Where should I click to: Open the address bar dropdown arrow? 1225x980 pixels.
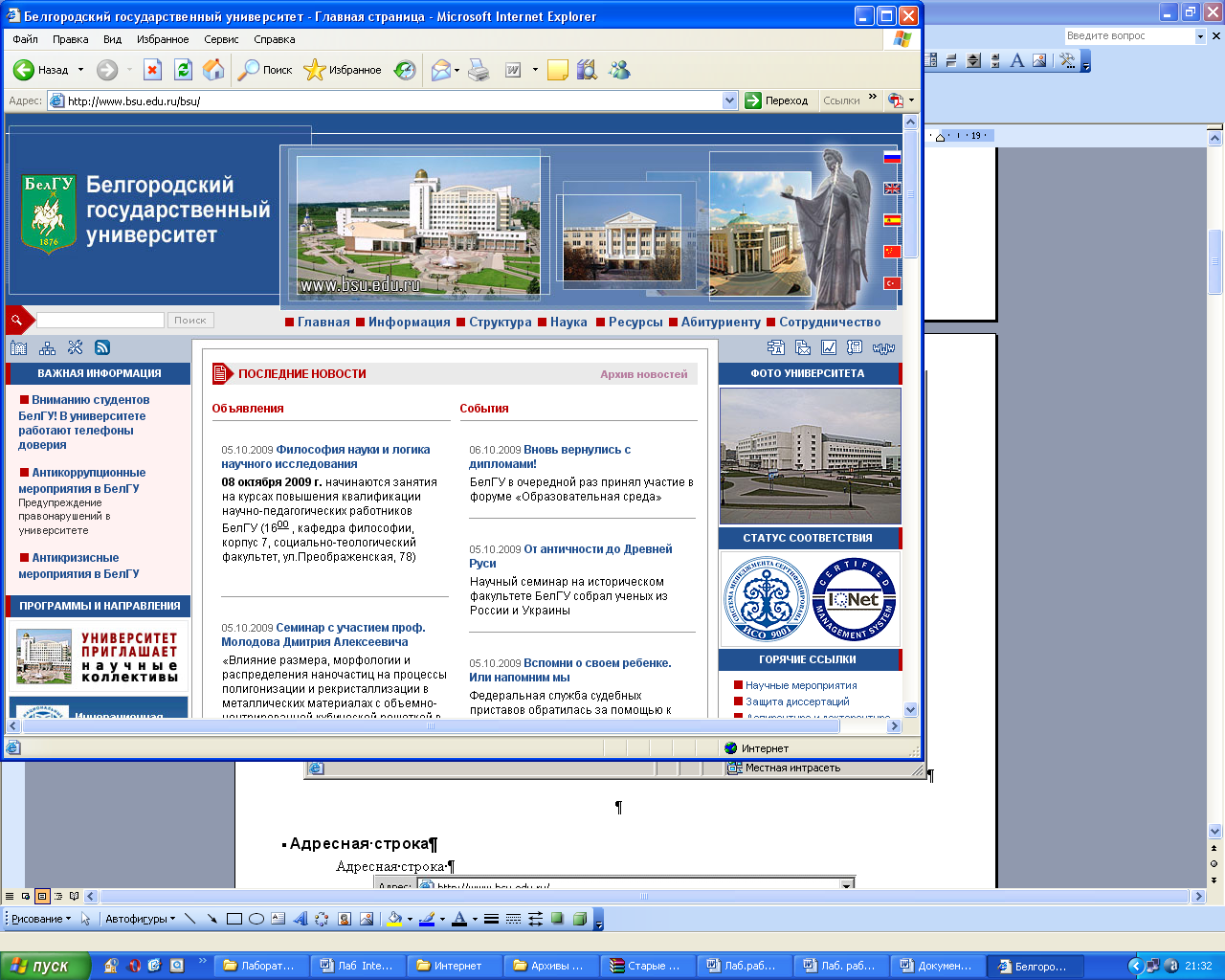(729, 100)
